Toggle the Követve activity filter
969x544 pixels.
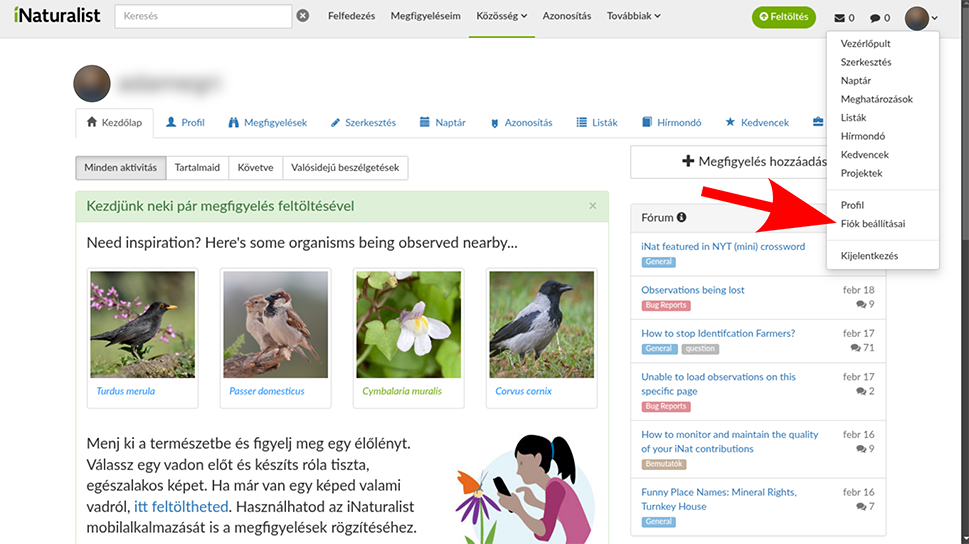tap(255, 168)
